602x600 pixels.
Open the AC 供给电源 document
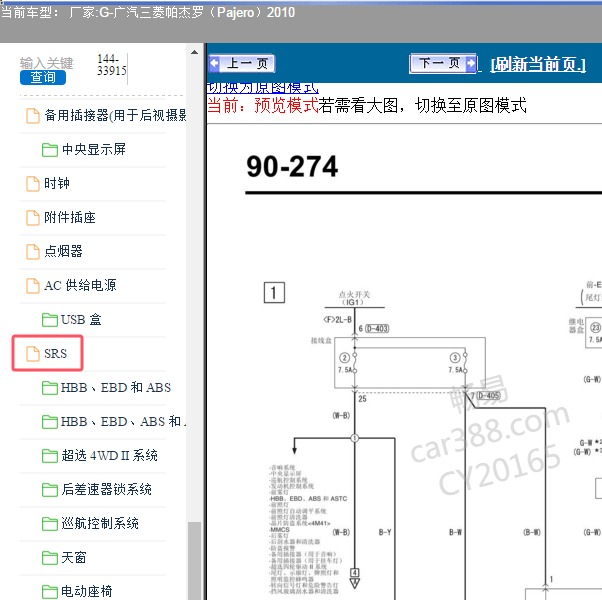tap(71, 285)
